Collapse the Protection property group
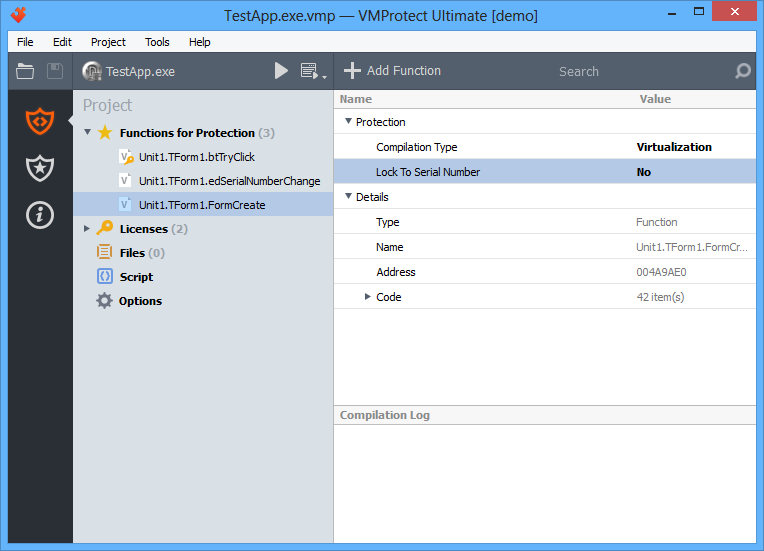This screenshot has height=551, width=764. point(348,121)
